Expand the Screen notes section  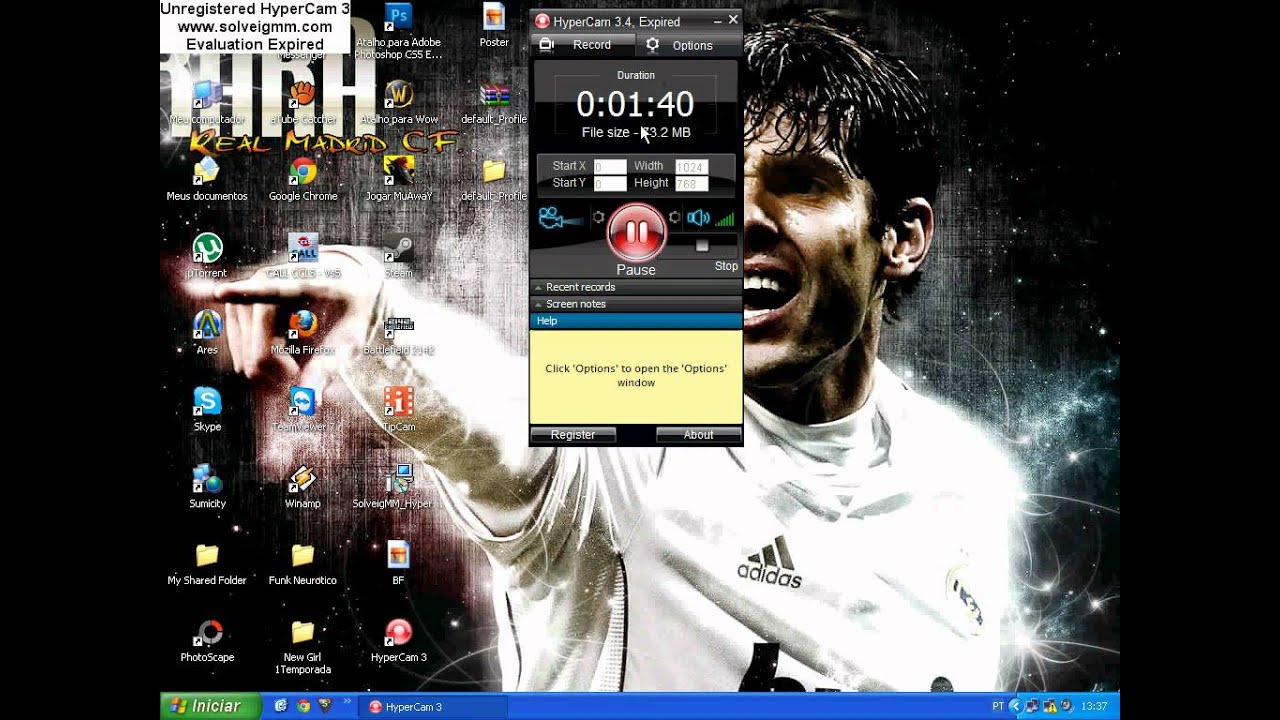coord(636,304)
